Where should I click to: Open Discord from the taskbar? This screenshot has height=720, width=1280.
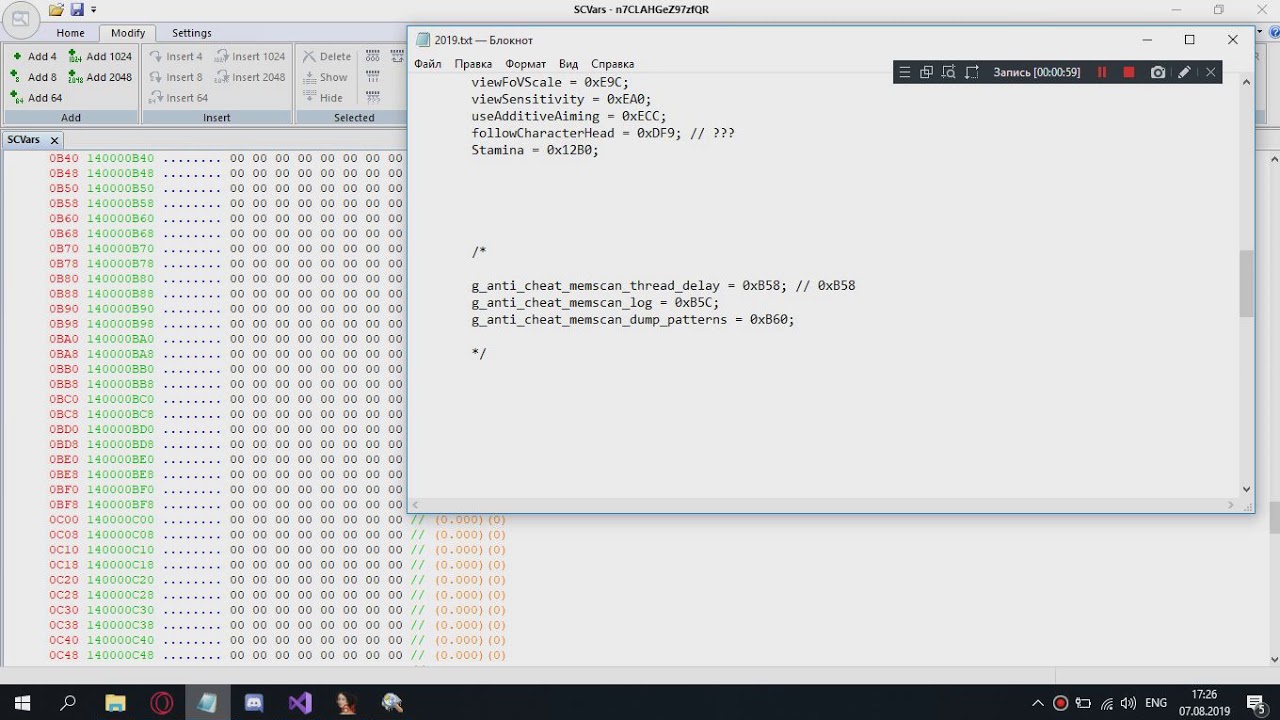[254, 703]
